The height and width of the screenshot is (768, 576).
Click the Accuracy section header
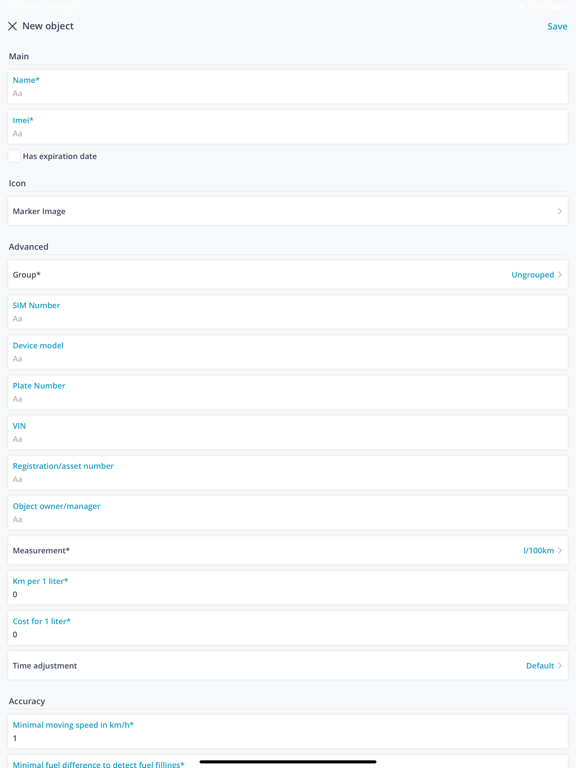(x=27, y=701)
